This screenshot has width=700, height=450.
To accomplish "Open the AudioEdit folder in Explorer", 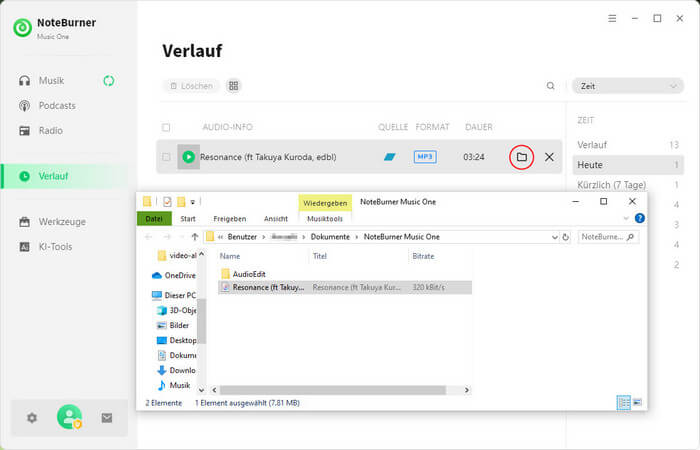I will tap(250, 273).
